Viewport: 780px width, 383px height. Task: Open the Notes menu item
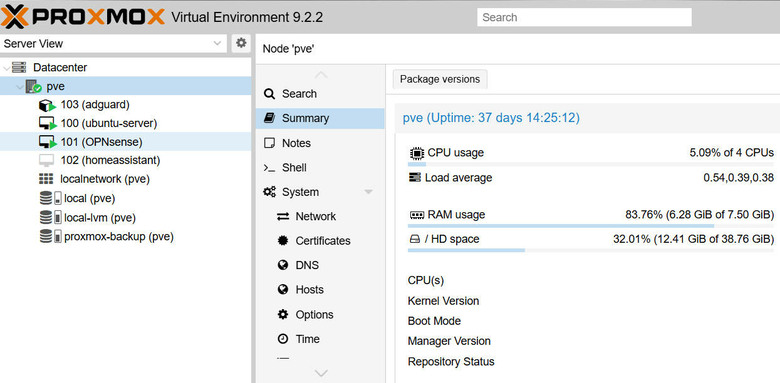(x=320, y=143)
